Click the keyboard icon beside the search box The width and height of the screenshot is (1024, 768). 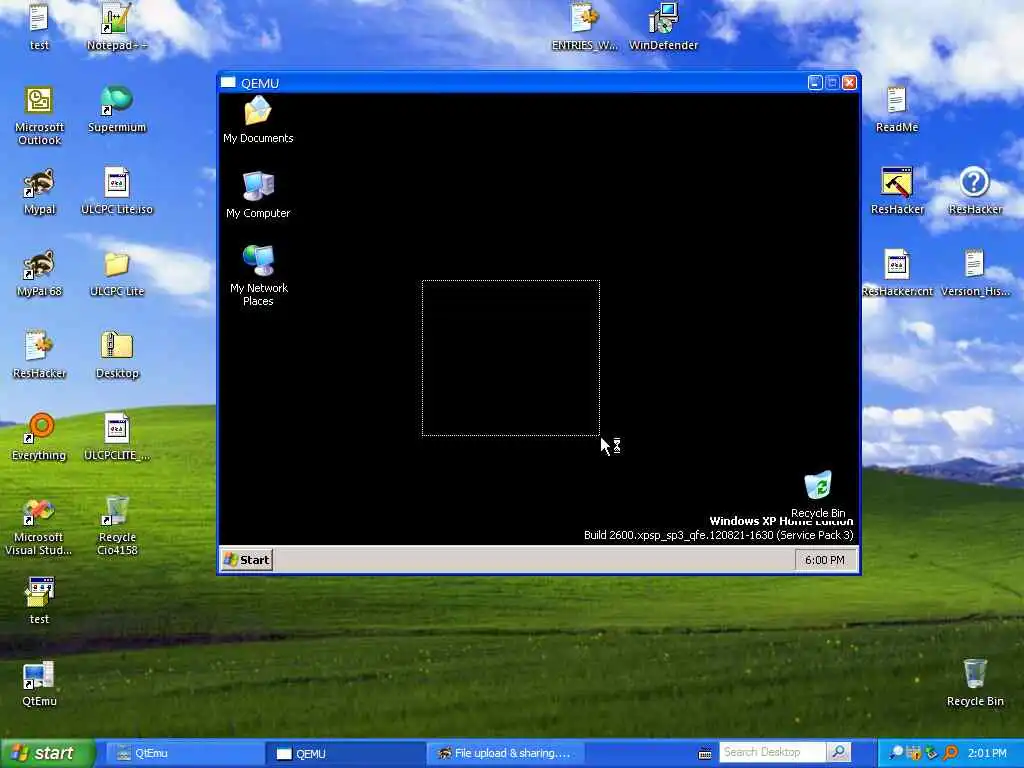(x=705, y=754)
